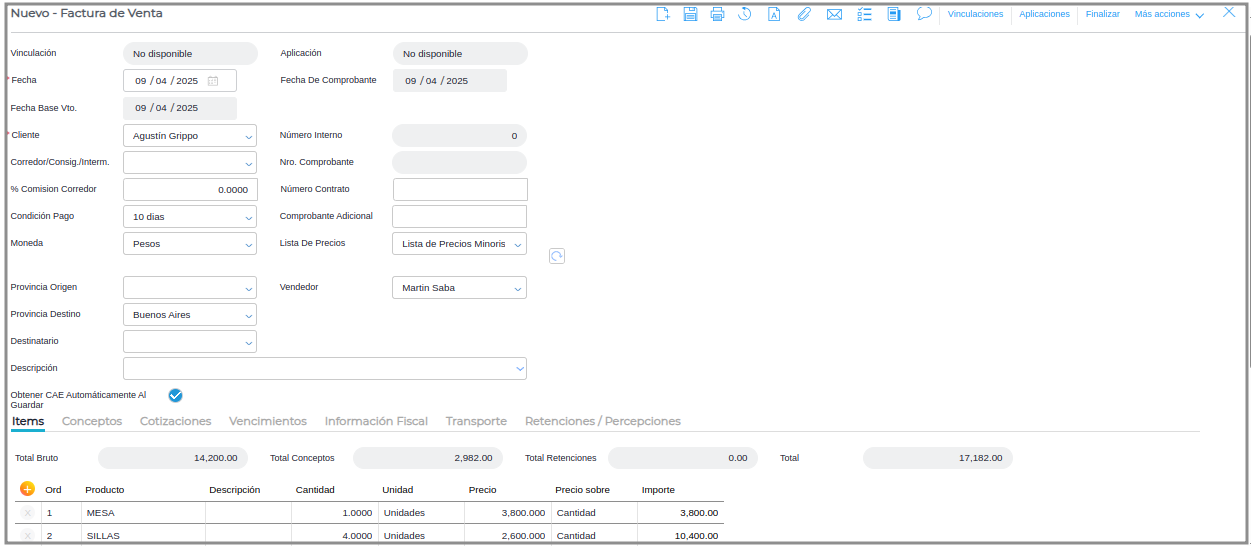1251x546 pixels.
Task: Remove the MESA row with its X
Action: point(27,513)
